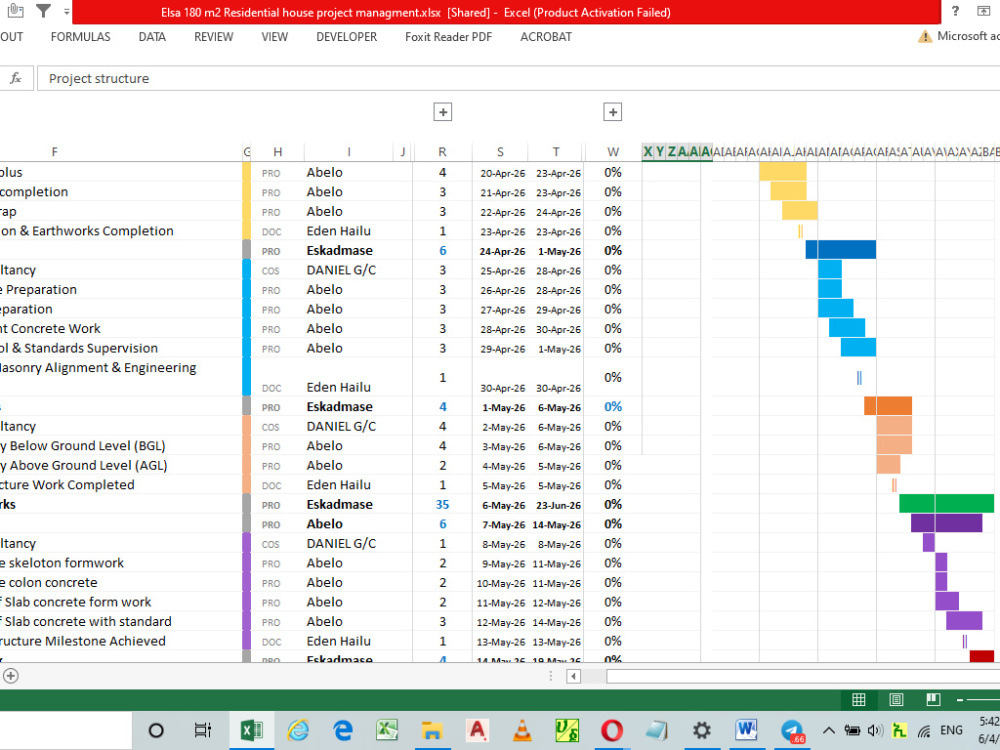Viewport: 1000px width, 750px height.
Task: Open Cortana circle on taskbar
Action: [156, 730]
